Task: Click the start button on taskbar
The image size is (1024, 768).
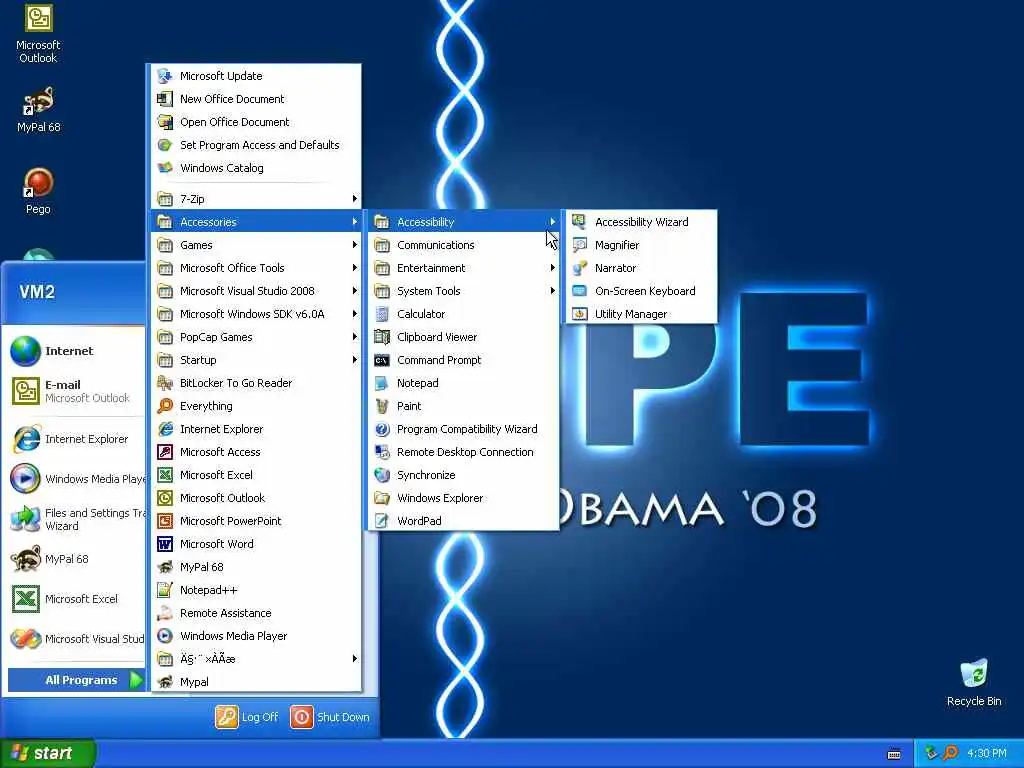Action: coord(48,754)
